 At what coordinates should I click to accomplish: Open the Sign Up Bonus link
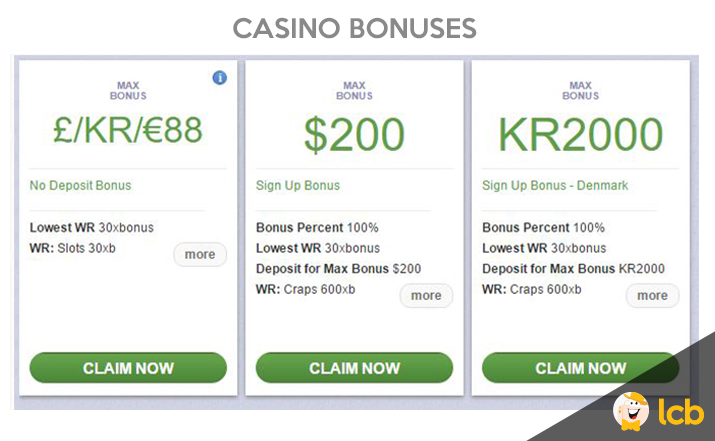(x=298, y=186)
